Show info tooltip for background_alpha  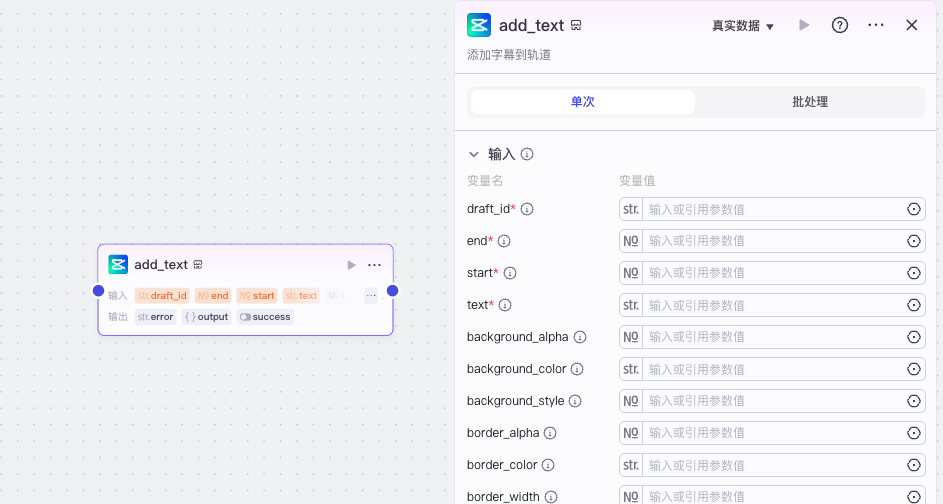pos(580,337)
